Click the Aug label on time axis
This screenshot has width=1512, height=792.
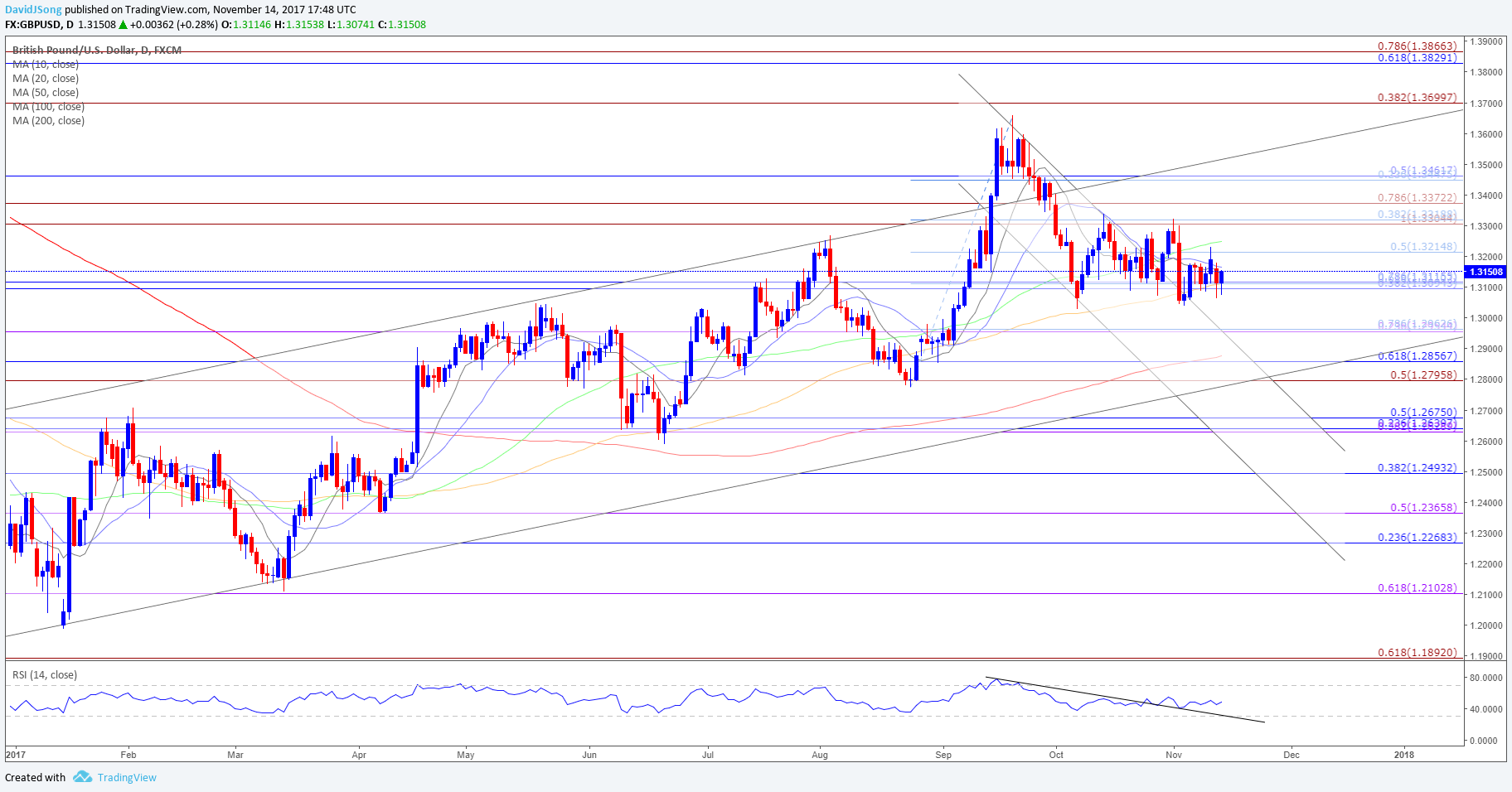click(x=820, y=755)
